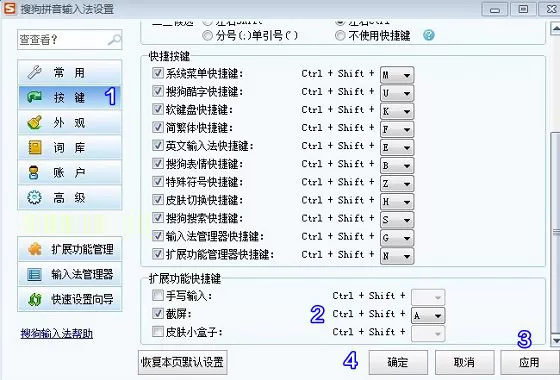Click the 应用 button
Viewport: 560px width, 380px height.
click(530, 362)
